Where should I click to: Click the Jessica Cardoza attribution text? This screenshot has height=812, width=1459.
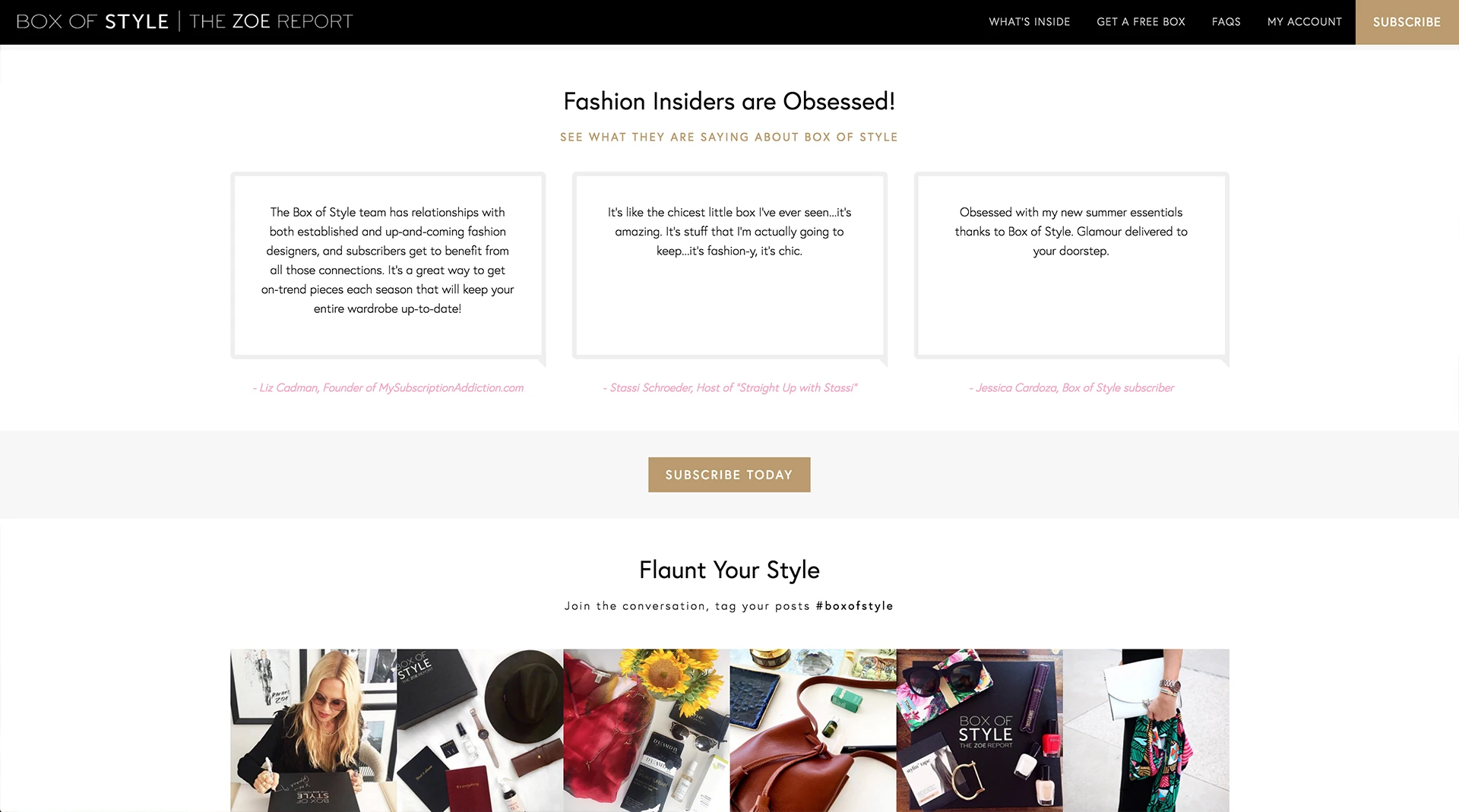[x=1071, y=387]
